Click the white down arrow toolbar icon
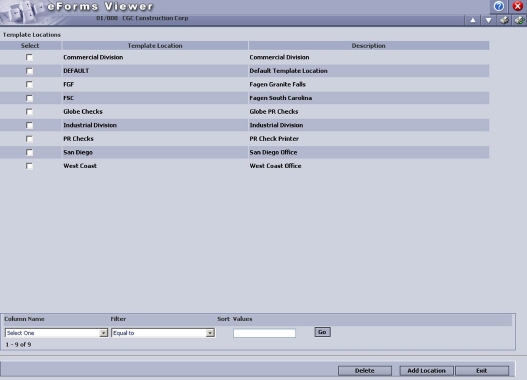Screen dimensions: 527x380 pos(488,20)
